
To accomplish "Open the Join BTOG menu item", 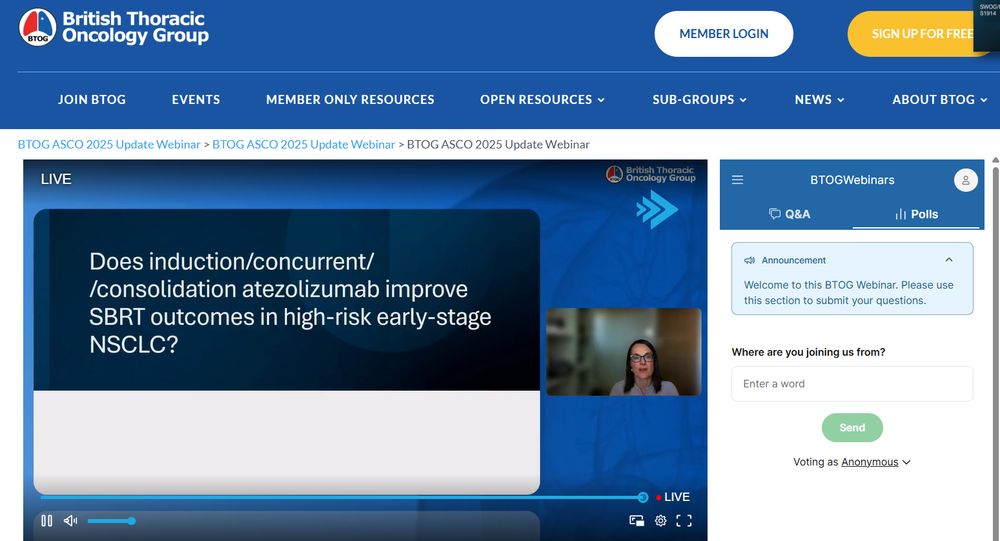I will click(x=92, y=100).
